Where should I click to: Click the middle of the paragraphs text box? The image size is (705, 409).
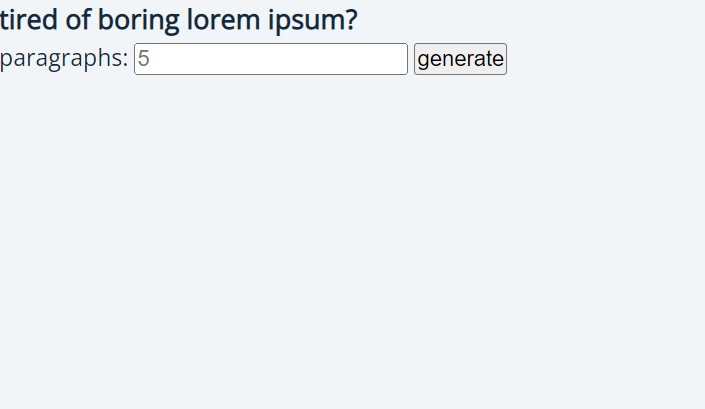pos(271,59)
